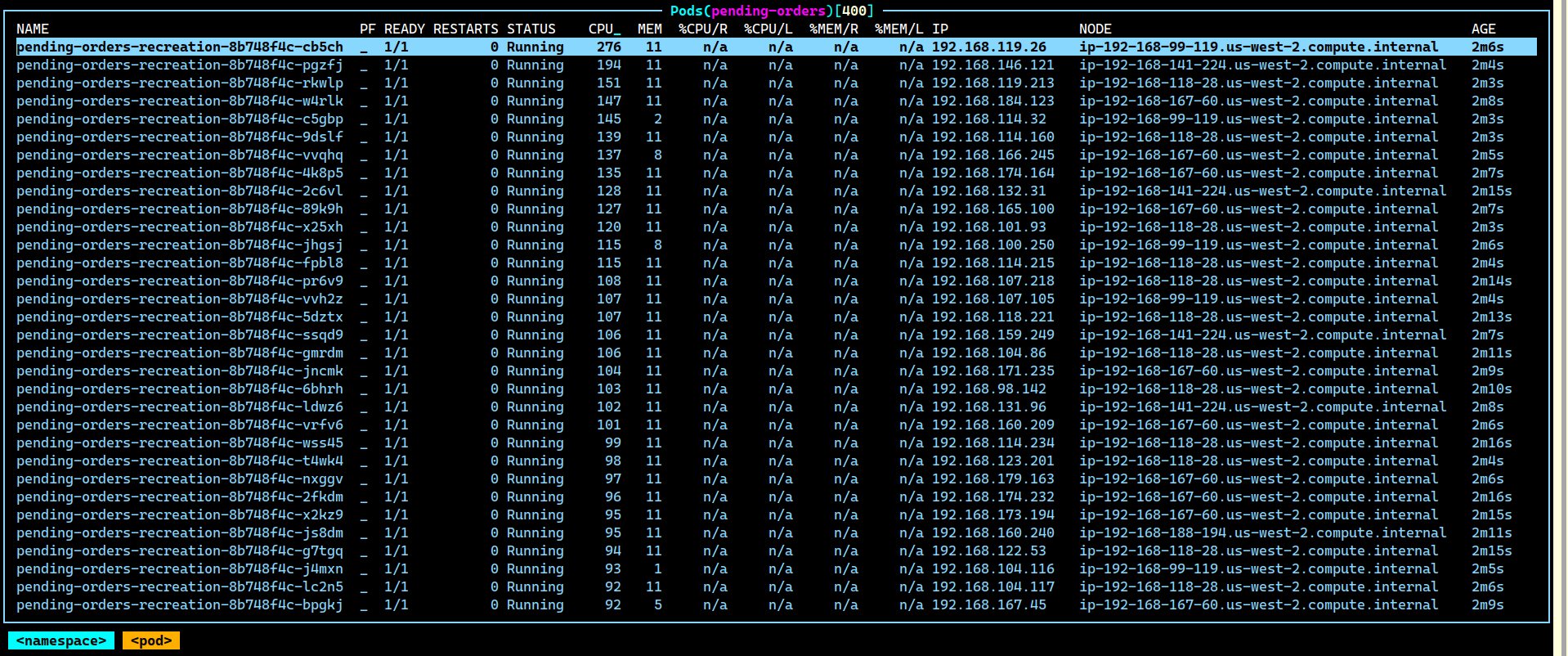Click the AGE column header

[x=1483, y=29]
